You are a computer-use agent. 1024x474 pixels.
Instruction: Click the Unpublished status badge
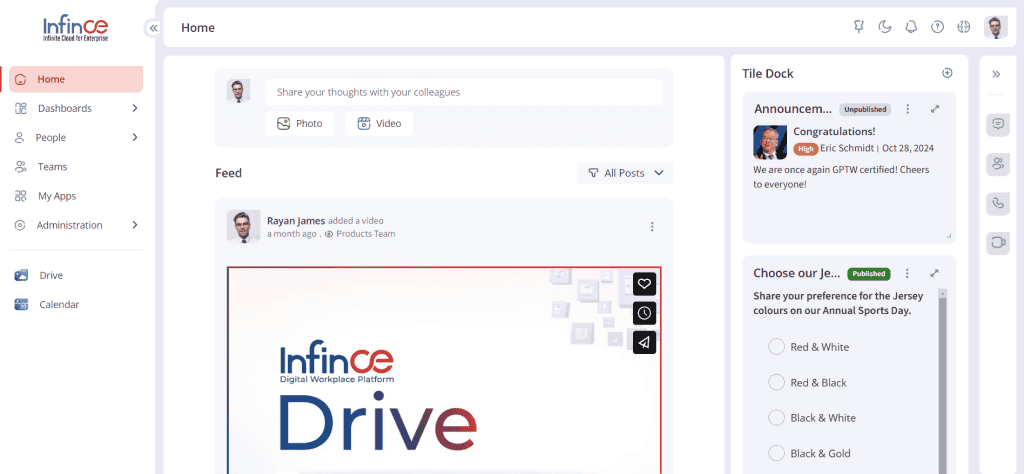(x=865, y=110)
